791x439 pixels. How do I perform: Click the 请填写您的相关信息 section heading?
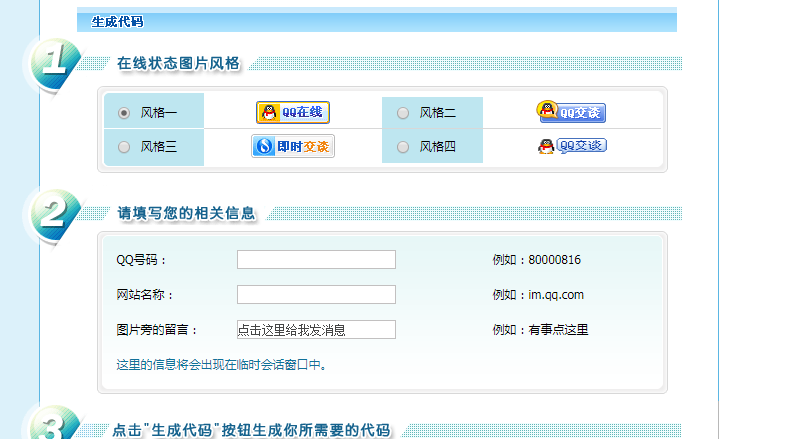[x=186, y=212]
